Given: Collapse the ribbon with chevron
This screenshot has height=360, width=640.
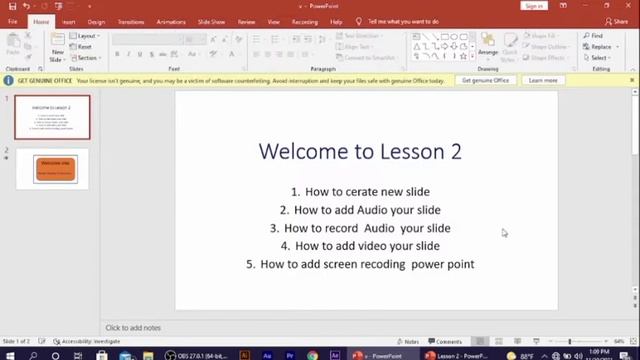Looking at the screenshot, I should point(633,69).
